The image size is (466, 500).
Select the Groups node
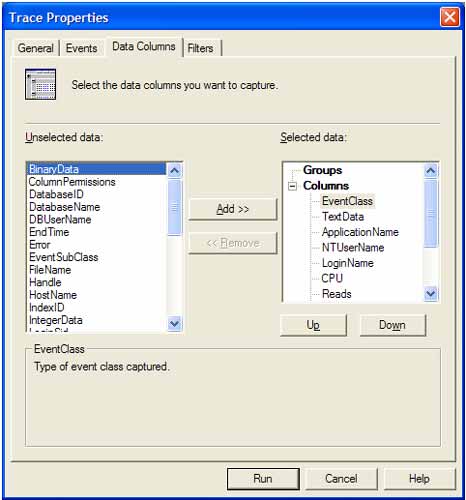[322, 170]
